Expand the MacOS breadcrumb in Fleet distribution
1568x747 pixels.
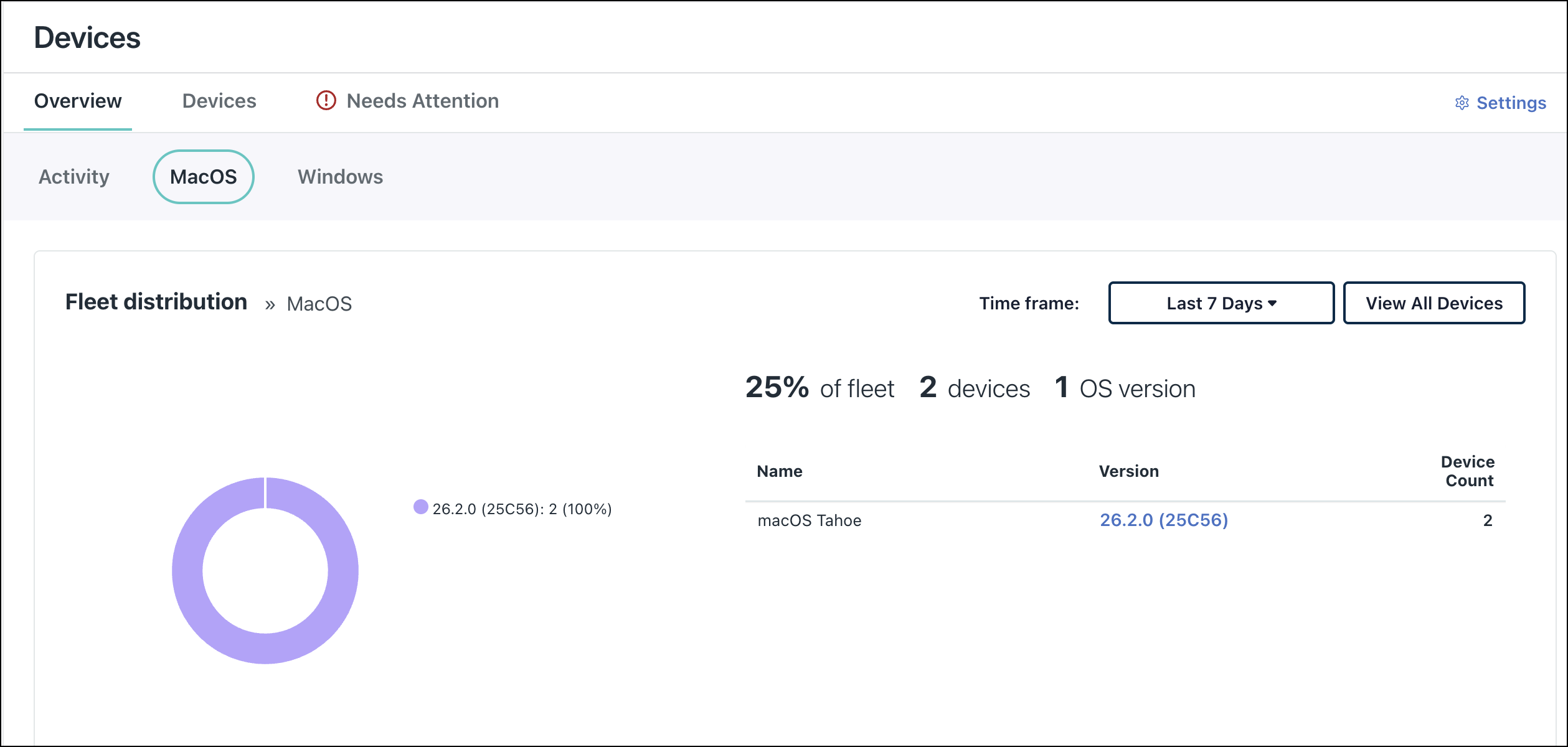[x=319, y=304]
